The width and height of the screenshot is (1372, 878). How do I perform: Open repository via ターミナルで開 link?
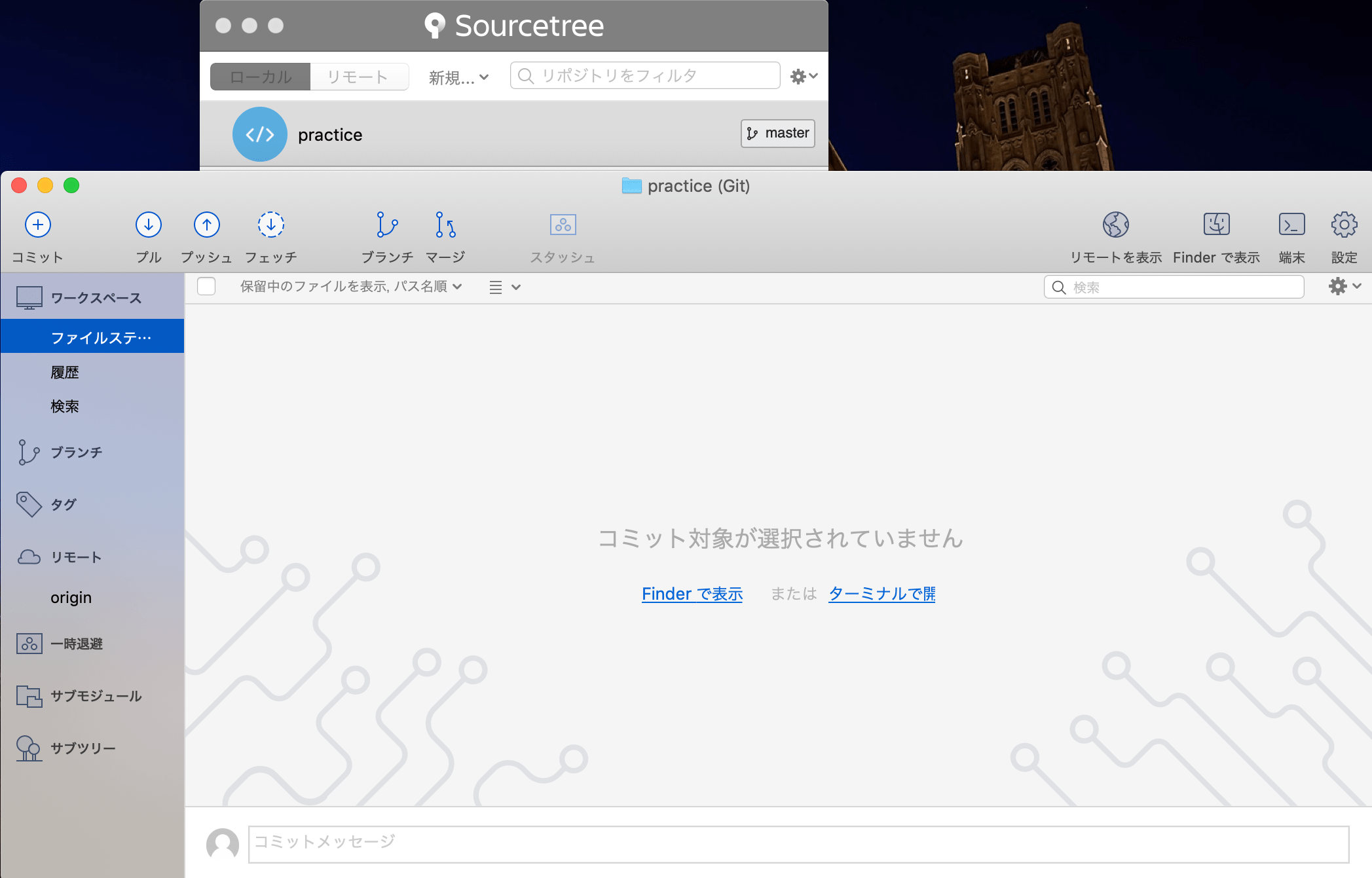pyautogui.click(x=881, y=594)
